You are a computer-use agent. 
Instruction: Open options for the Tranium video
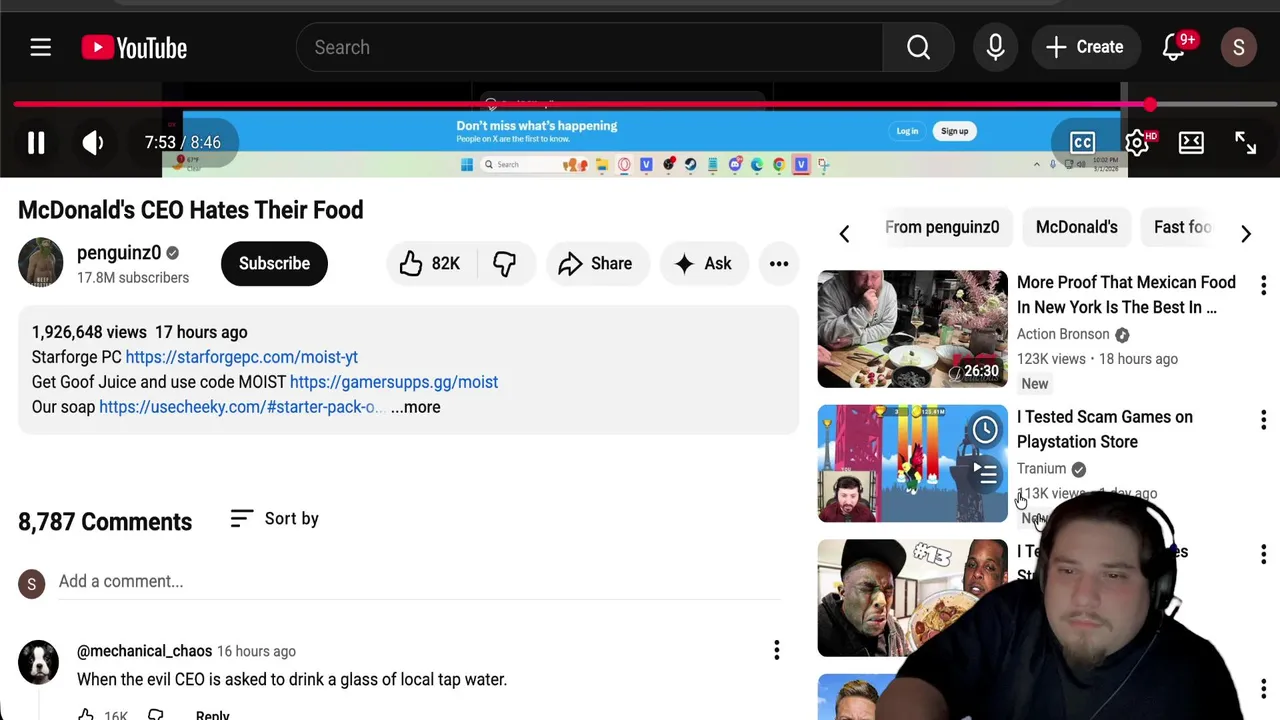click(1263, 420)
